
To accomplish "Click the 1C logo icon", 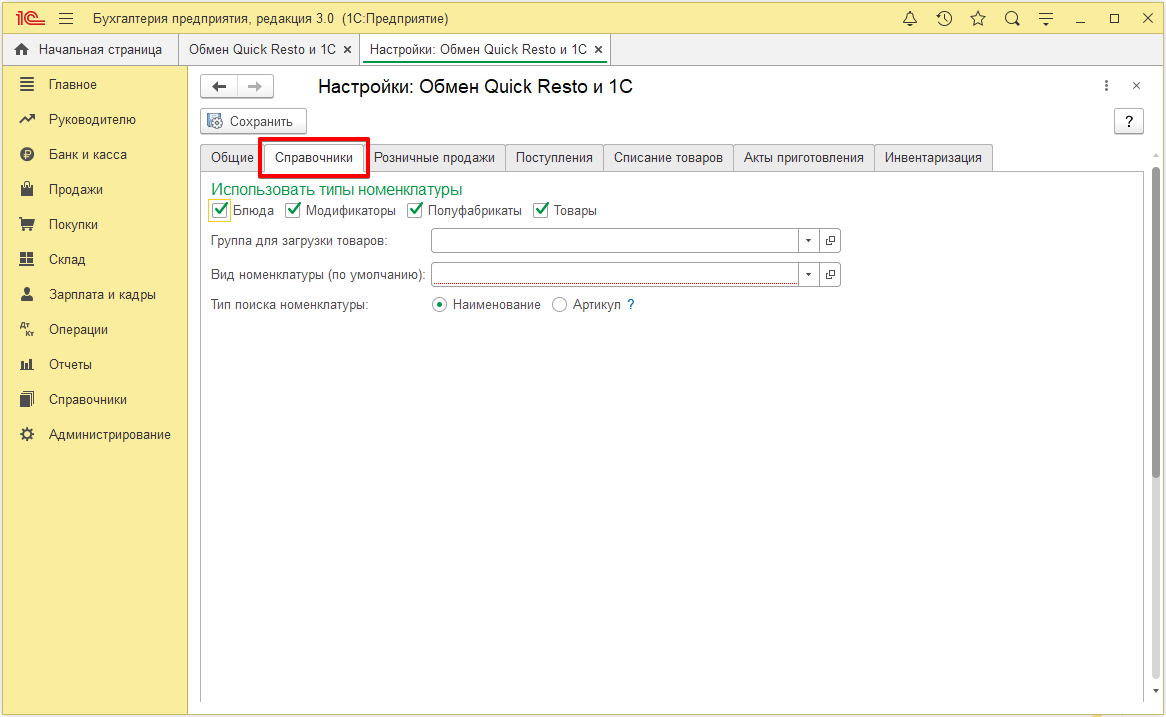I will click(x=30, y=19).
